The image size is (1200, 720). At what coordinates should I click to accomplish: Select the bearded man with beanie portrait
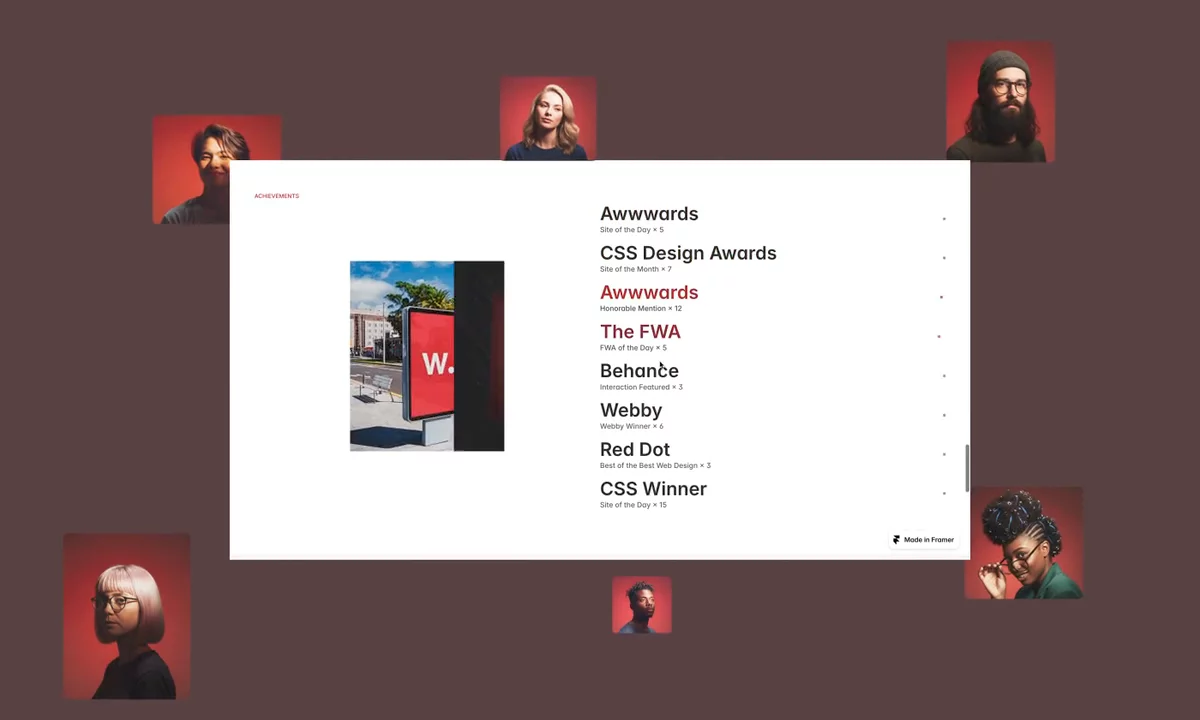(x=1001, y=101)
